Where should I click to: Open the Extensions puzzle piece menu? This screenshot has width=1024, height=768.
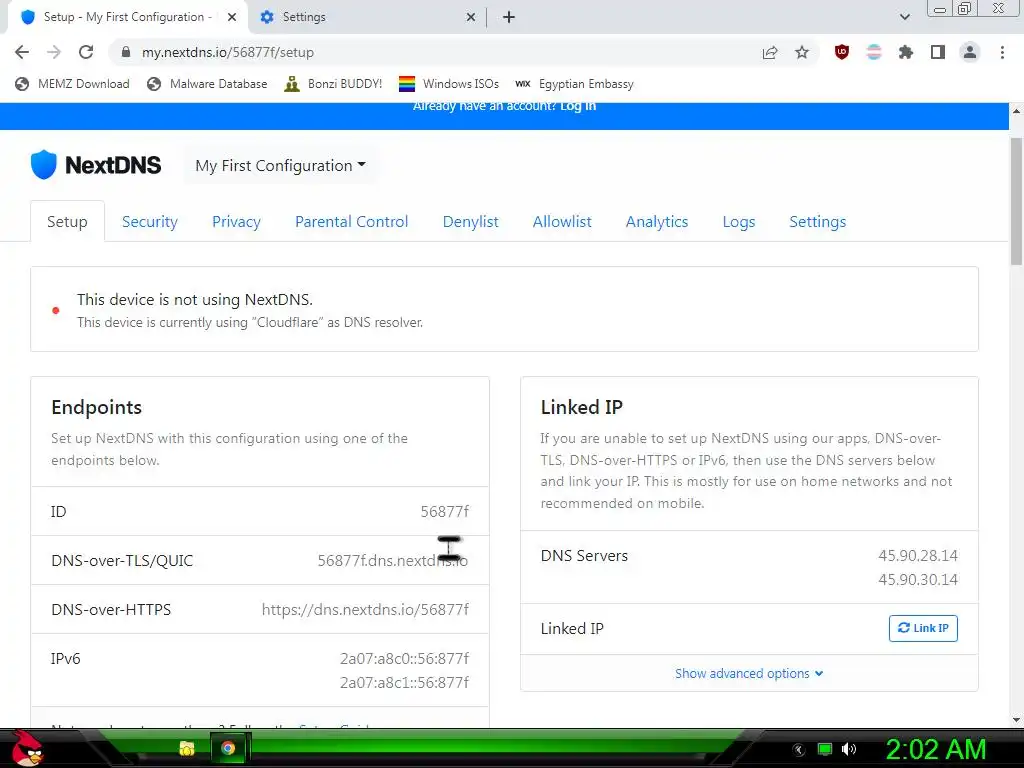[x=906, y=52]
